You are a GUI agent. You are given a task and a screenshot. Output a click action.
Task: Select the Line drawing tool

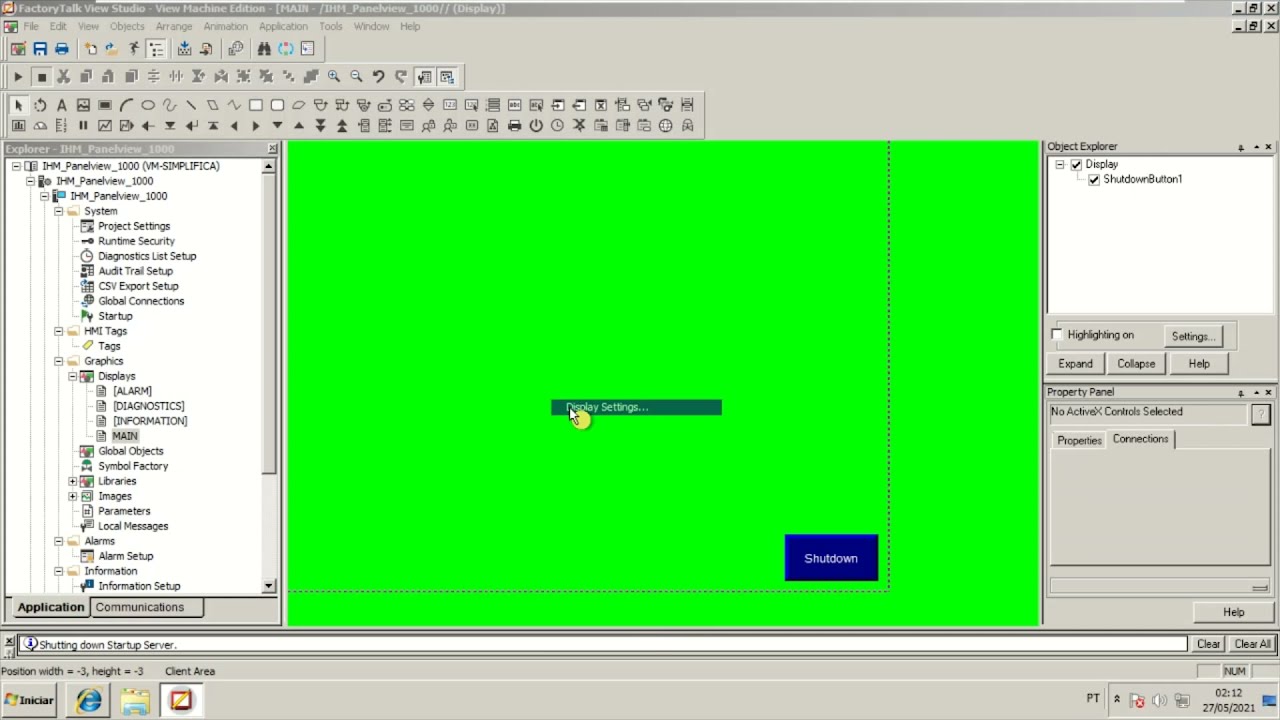(x=191, y=105)
